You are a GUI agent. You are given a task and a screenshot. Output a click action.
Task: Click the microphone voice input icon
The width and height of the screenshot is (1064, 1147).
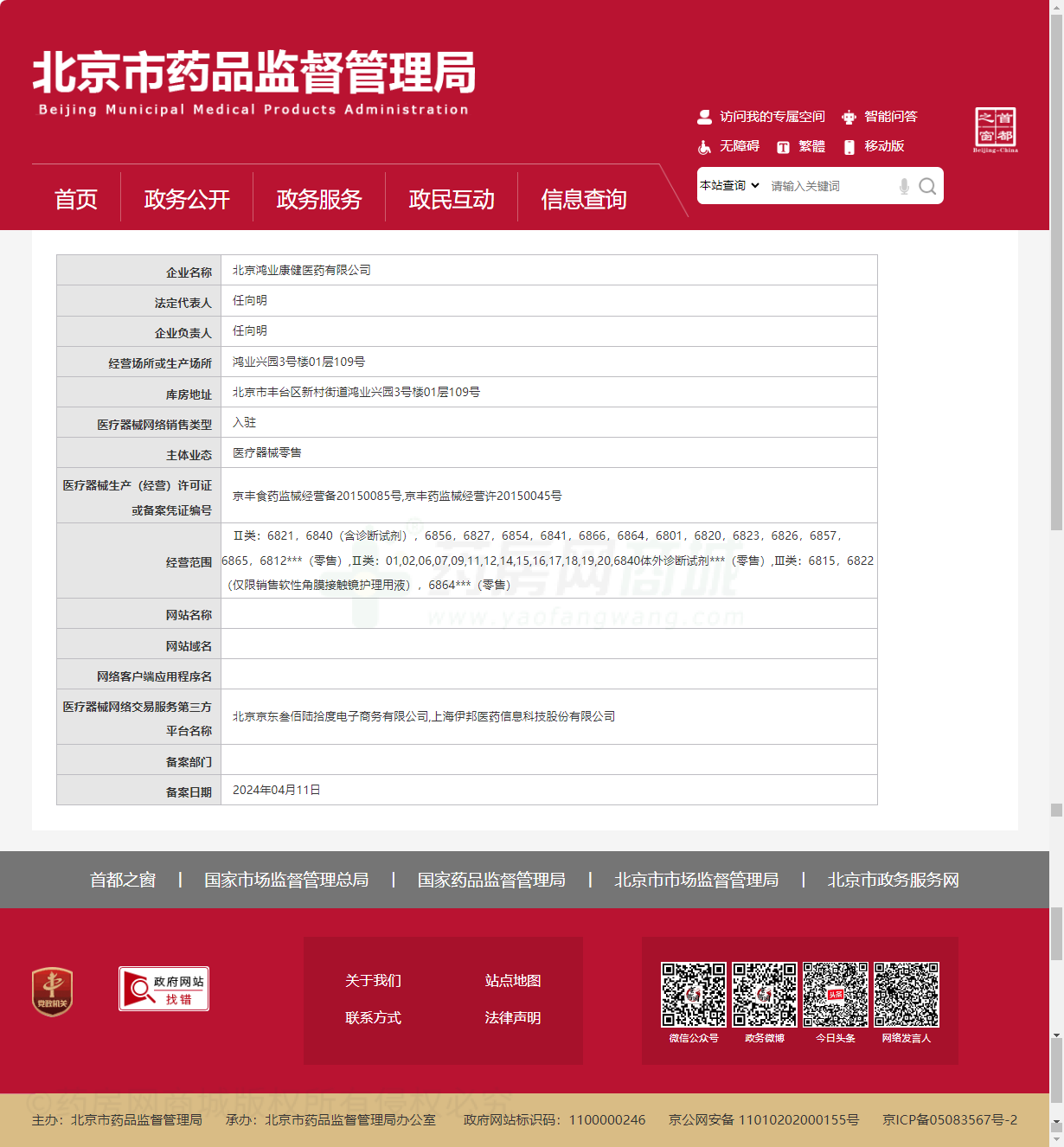tap(904, 186)
